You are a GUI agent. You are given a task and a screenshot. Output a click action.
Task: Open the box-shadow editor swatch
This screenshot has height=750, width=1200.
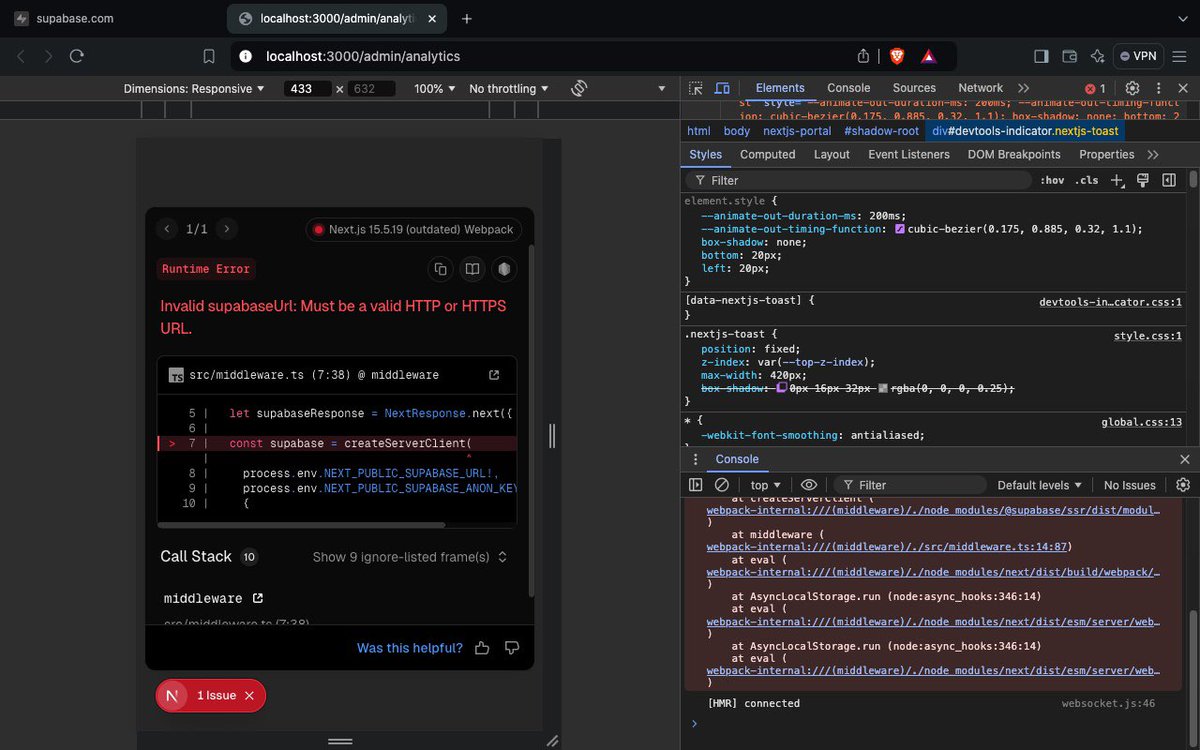click(x=782, y=388)
